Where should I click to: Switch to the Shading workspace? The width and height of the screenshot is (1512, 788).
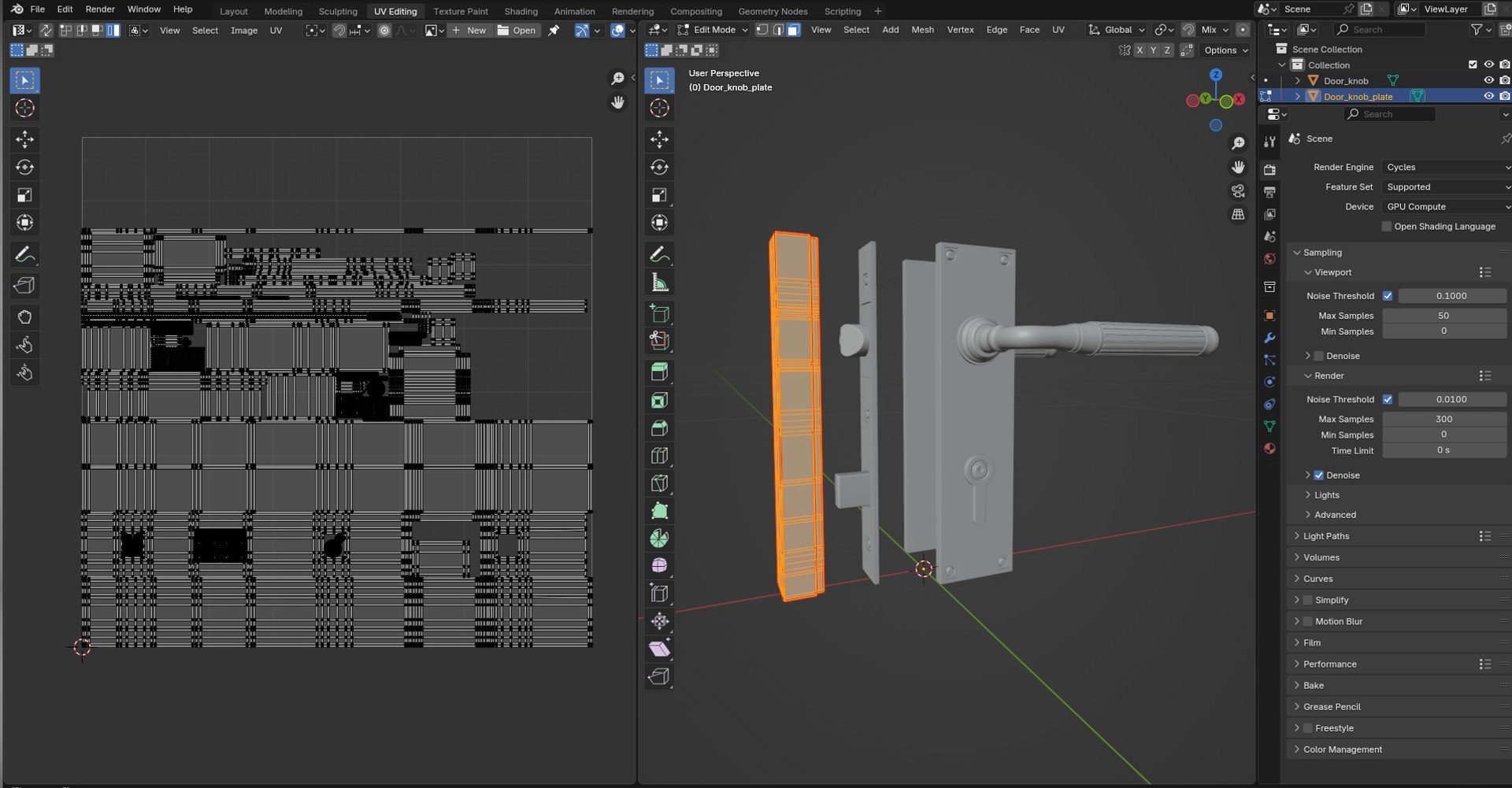(521, 11)
